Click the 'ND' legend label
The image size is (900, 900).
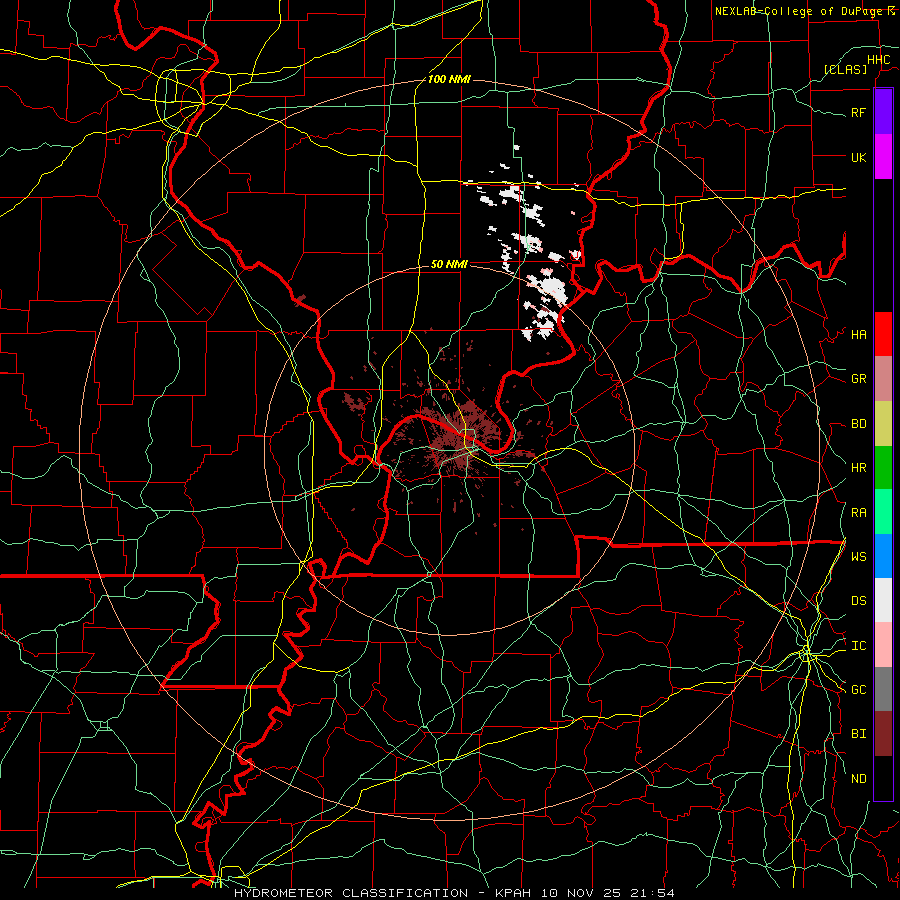(x=858, y=779)
